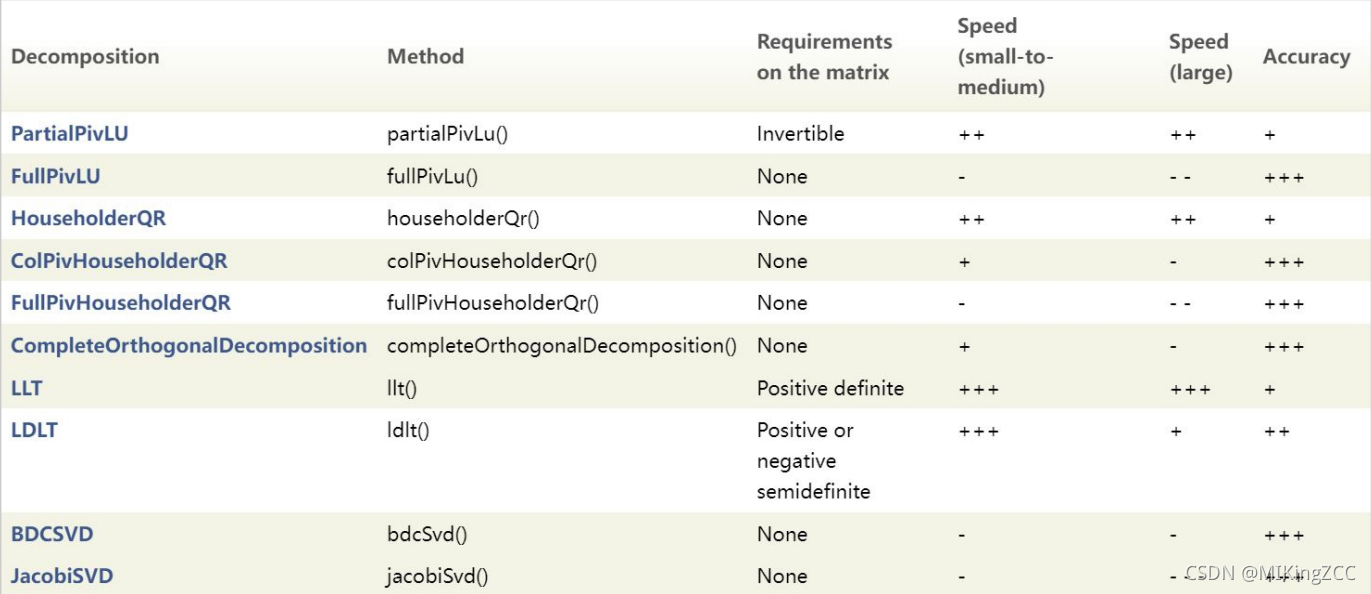This screenshot has width=1371, height=594.
Task: Click the Speed (large) column header
Action: pos(1200,56)
